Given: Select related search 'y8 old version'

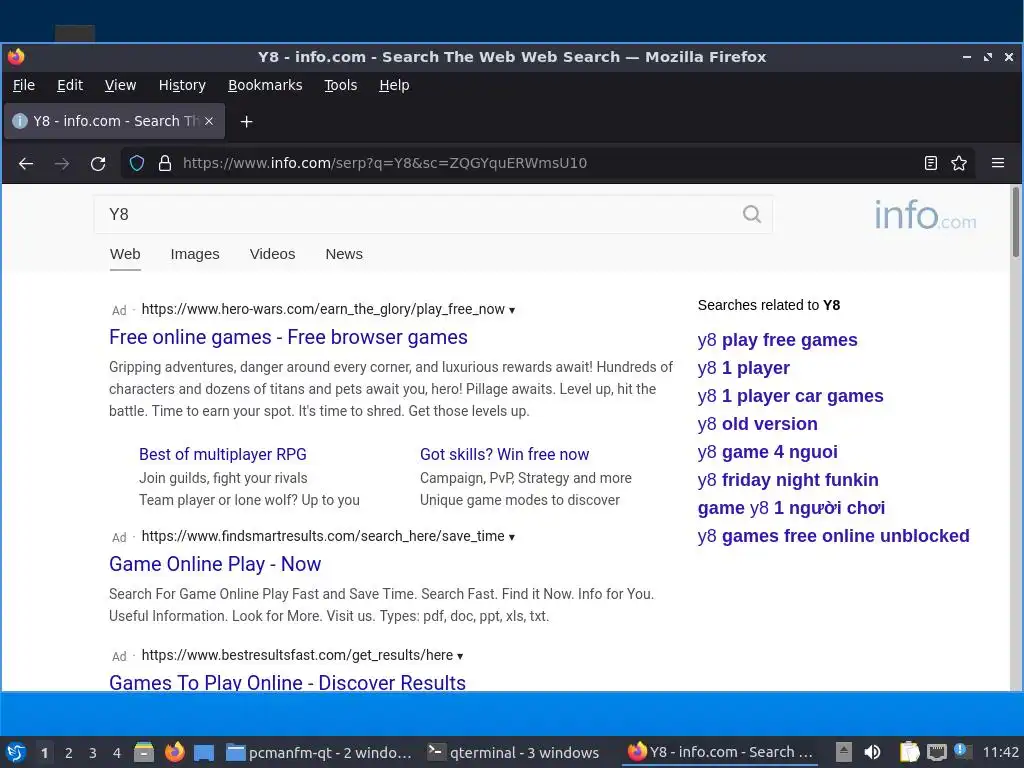Looking at the screenshot, I should tap(757, 424).
